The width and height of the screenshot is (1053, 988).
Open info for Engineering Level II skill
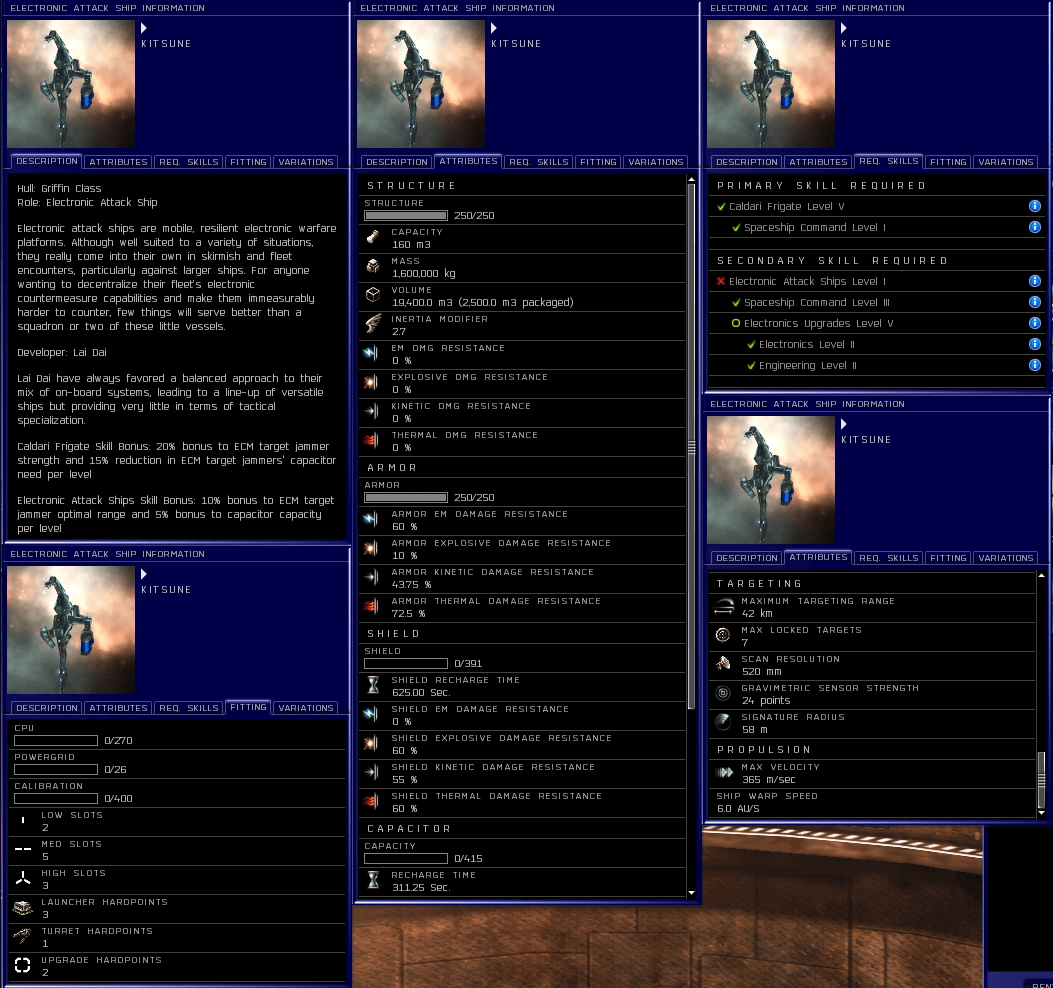tap(1034, 365)
